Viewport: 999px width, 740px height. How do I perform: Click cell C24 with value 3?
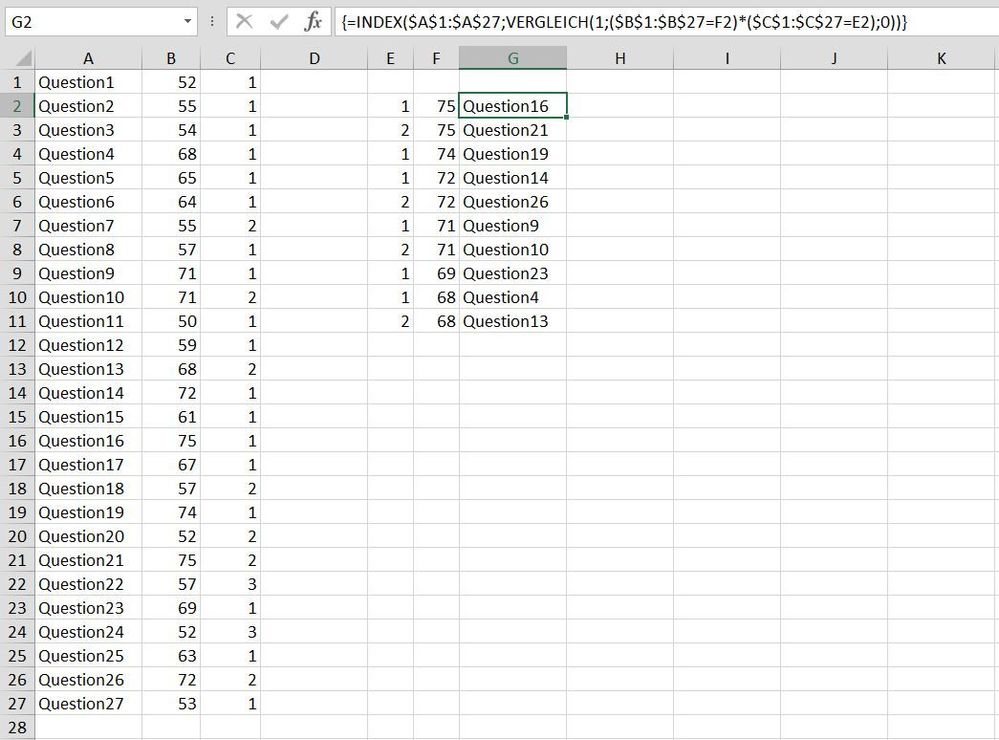pyautogui.click(x=230, y=632)
